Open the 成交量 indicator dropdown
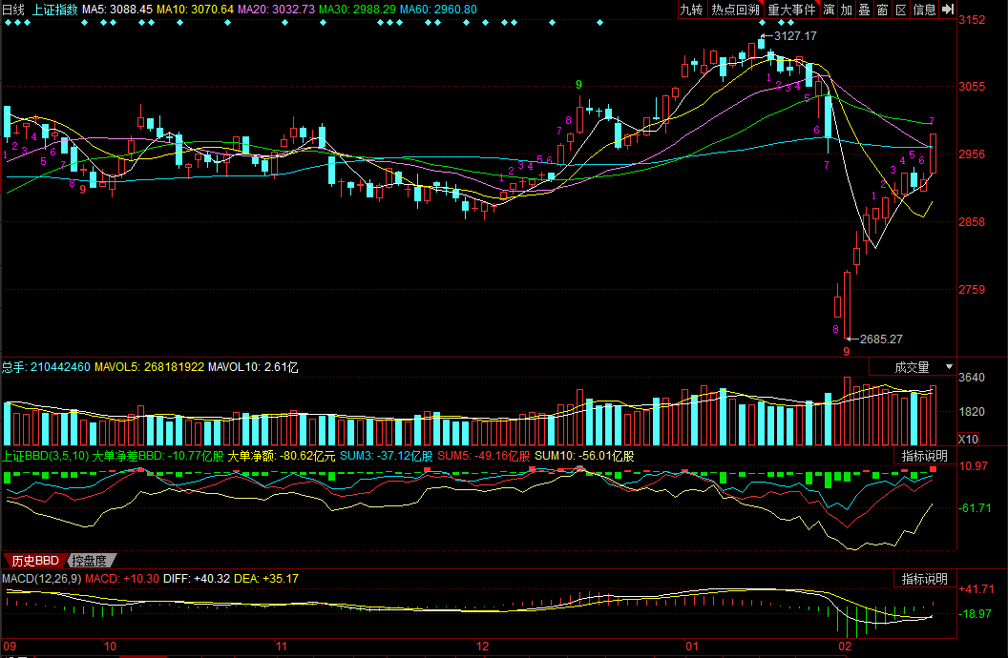Viewport: 1008px width, 658px height. pos(919,367)
